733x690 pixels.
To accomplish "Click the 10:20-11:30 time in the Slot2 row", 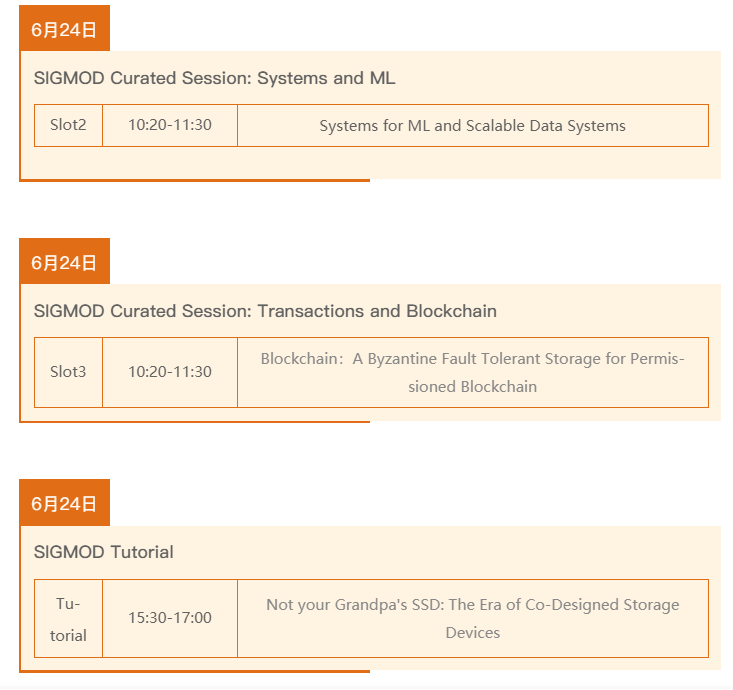I will (x=170, y=125).
